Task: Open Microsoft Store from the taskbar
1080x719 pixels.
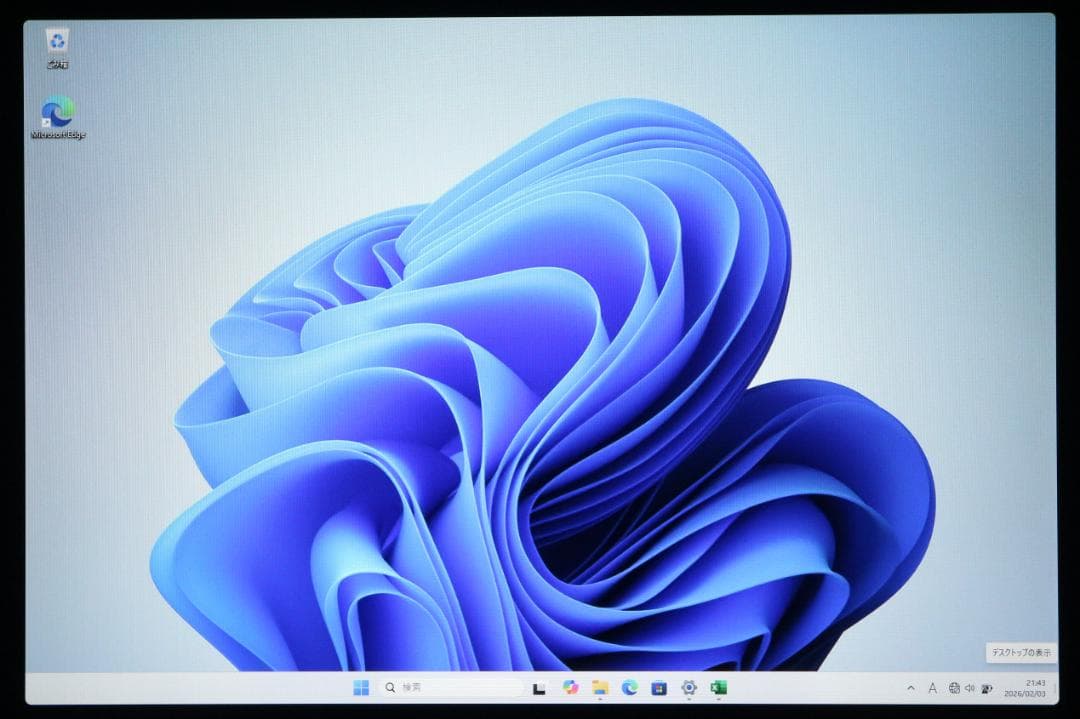Action: 659,688
